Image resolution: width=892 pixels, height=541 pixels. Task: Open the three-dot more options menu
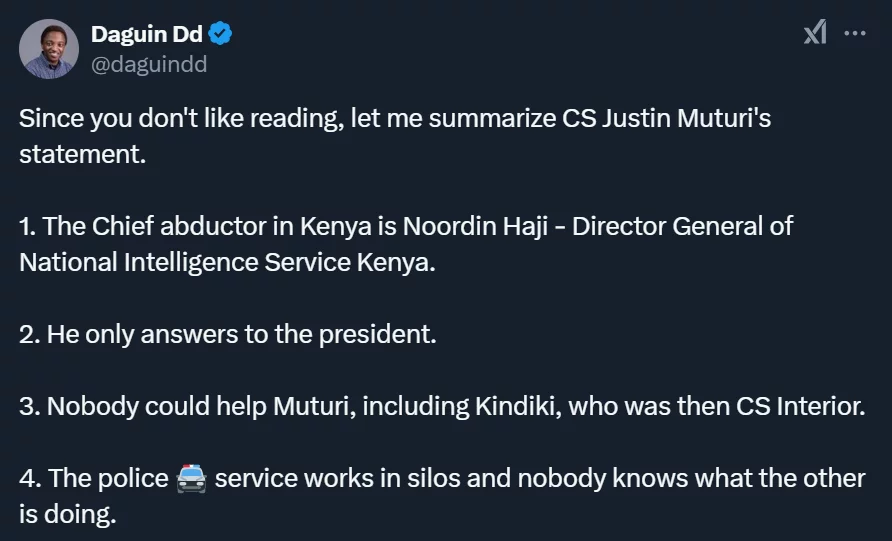tap(855, 34)
